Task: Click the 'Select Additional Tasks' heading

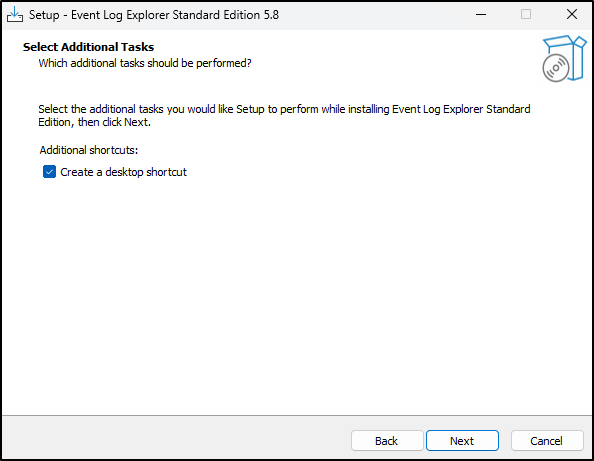Action: point(88,47)
